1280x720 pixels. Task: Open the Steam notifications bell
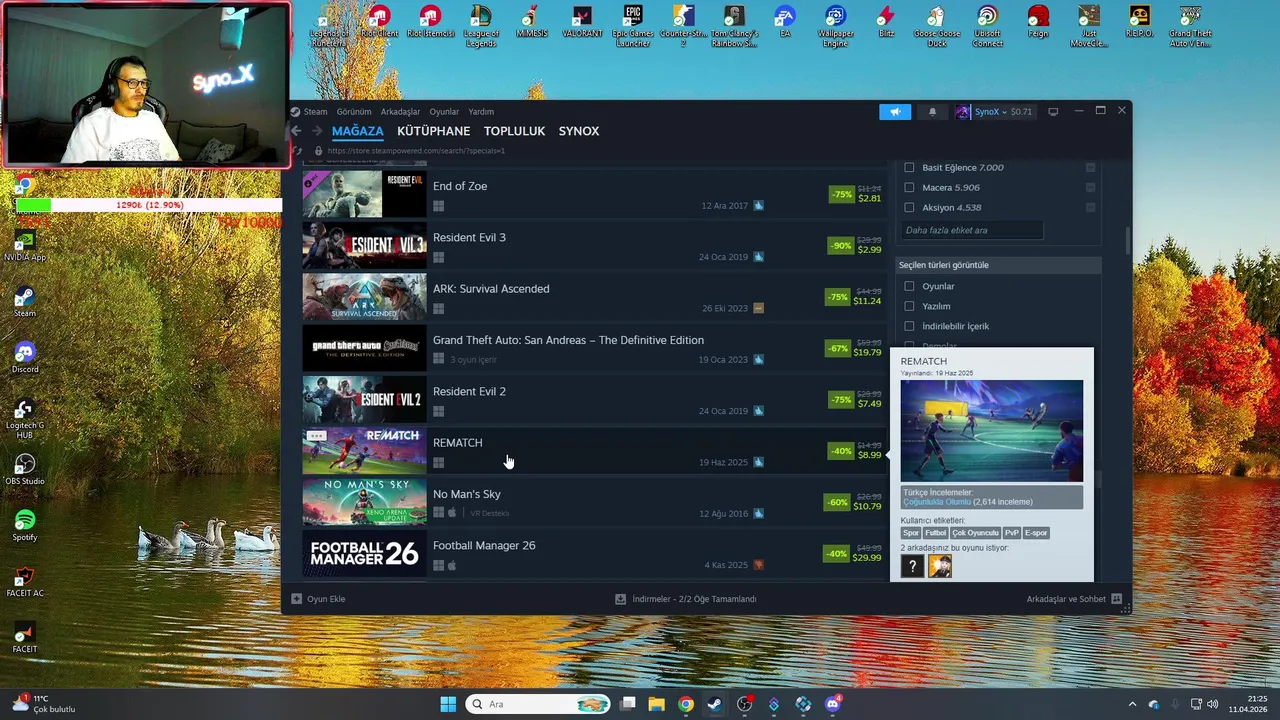pyautogui.click(x=932, y=112)
